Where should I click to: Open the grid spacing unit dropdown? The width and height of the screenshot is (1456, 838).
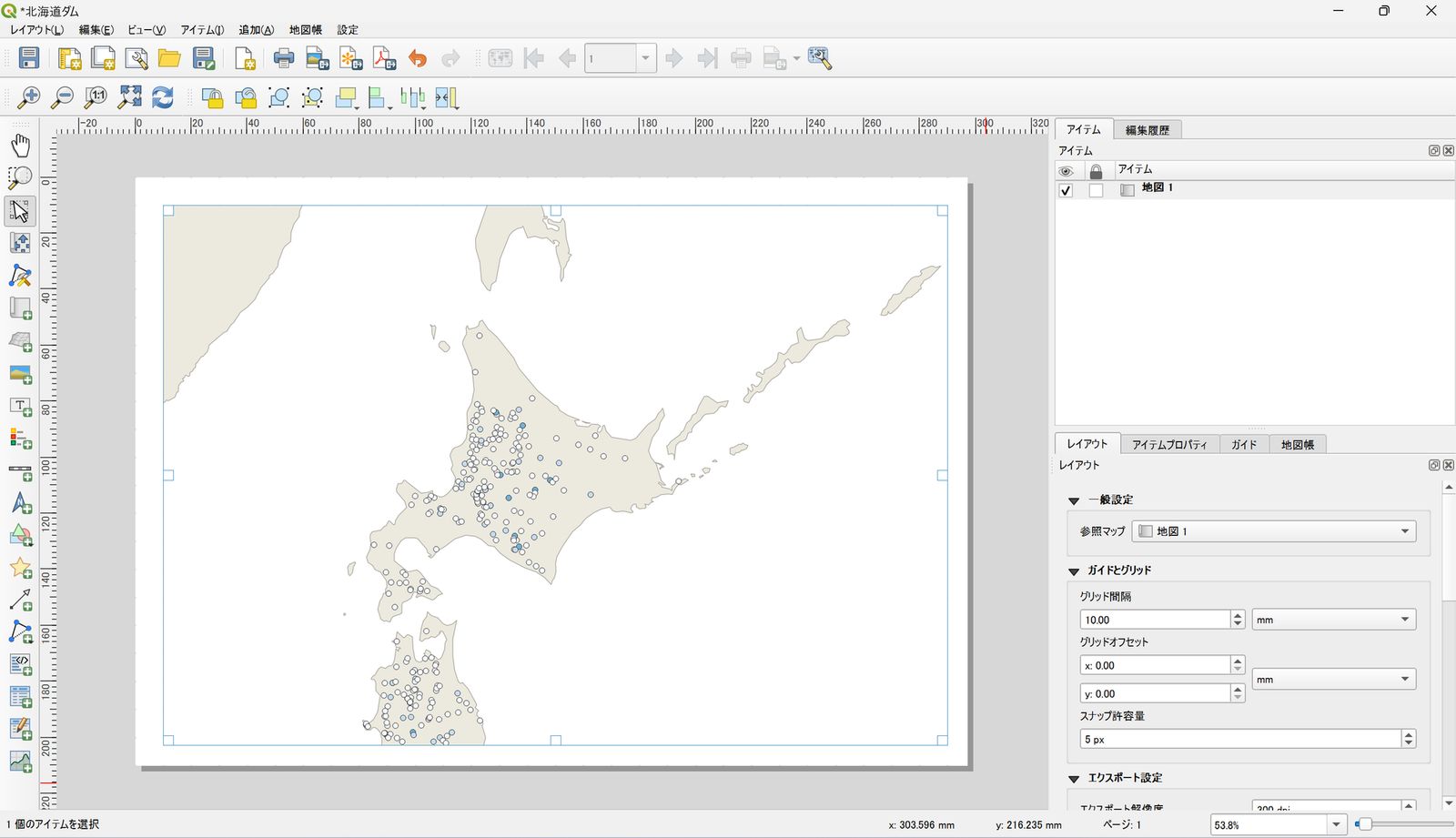click(1334, 620)
